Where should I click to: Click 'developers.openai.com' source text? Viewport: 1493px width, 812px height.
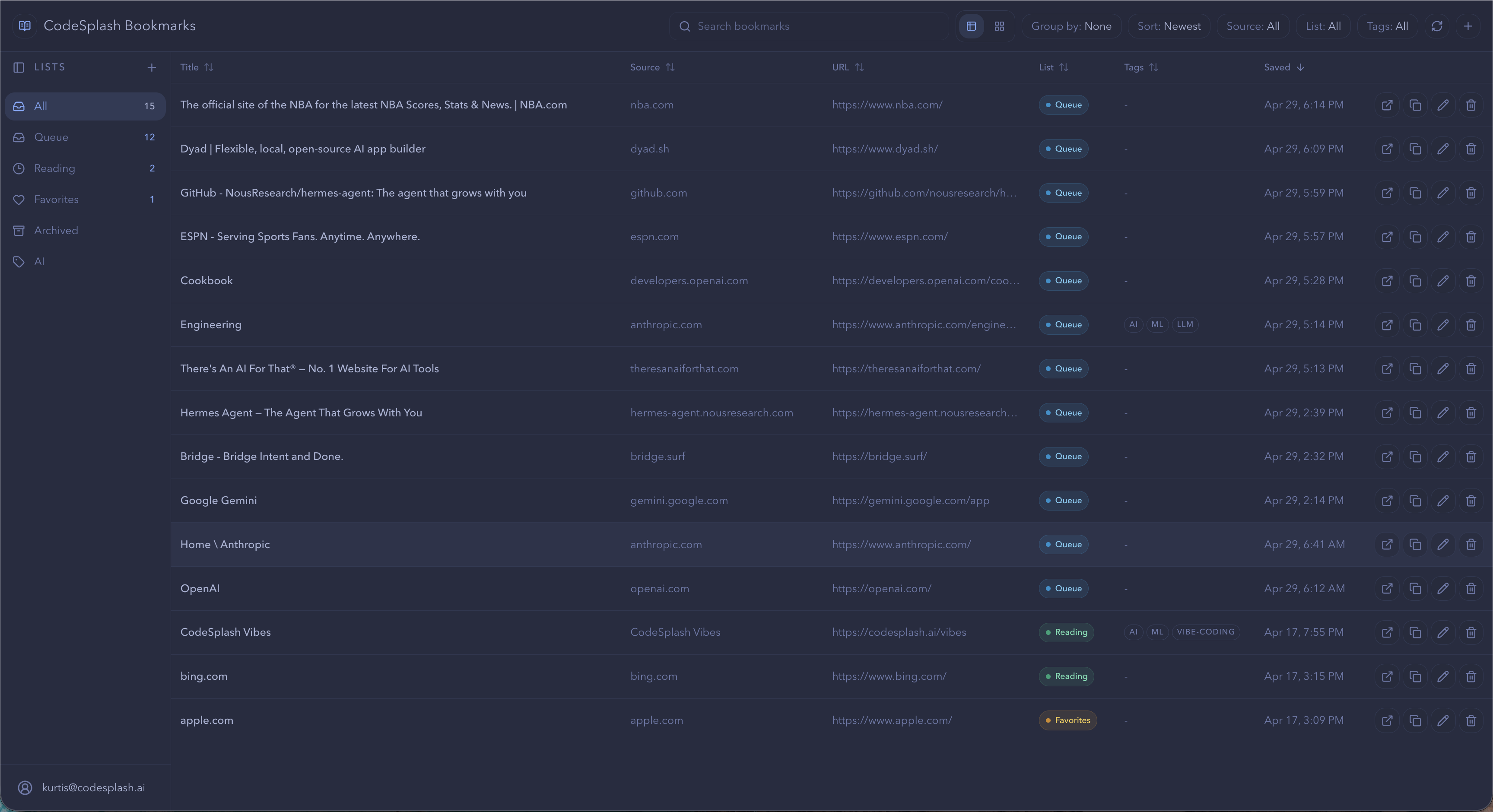689,280
